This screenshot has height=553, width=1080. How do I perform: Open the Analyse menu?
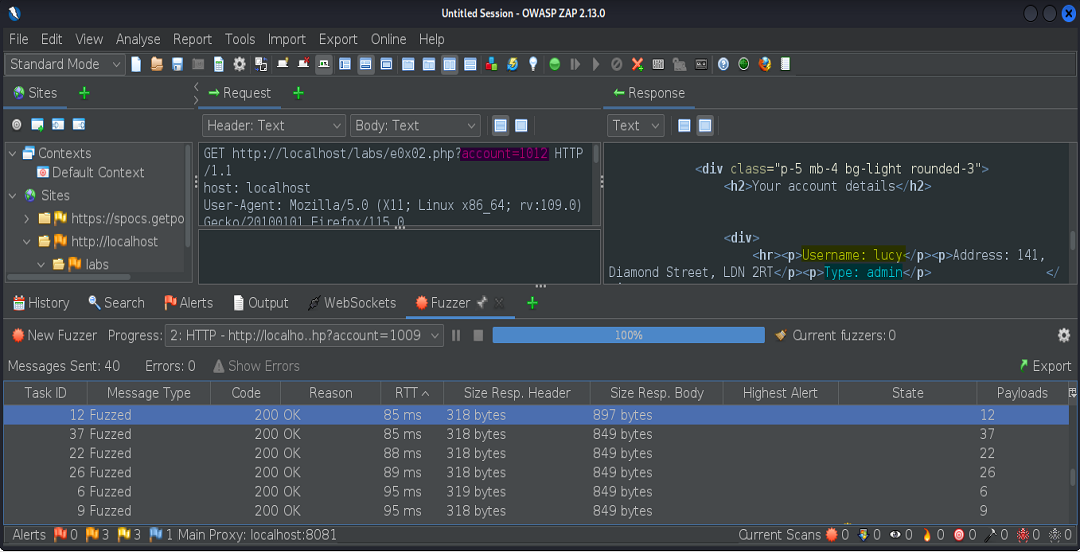[138, 39]
